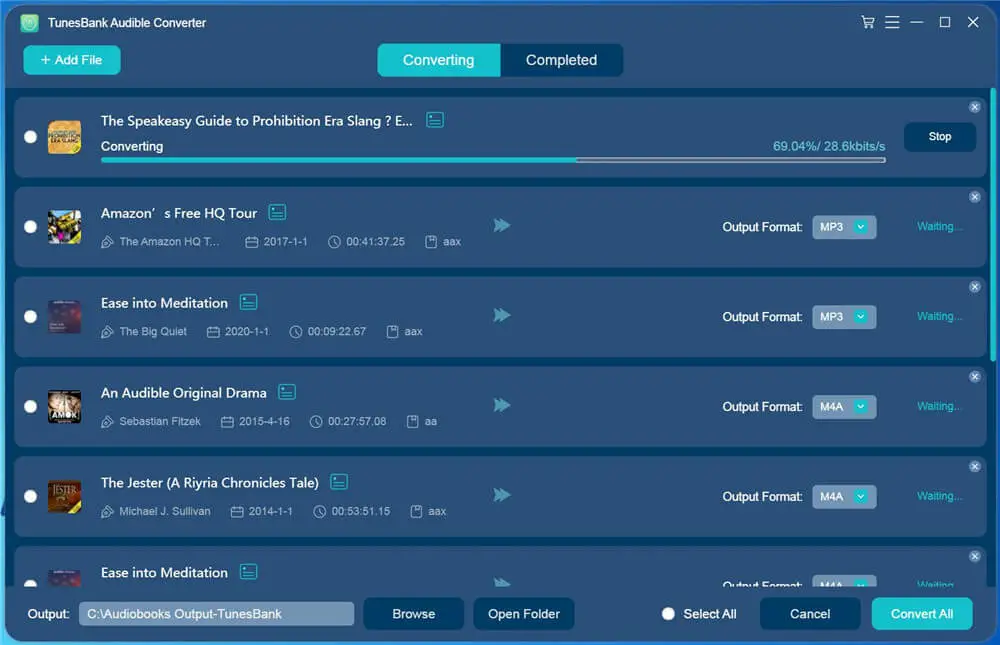This screenshot has width=1000, height=645.
Task: Select The Speakeasy Guide radio button
Action: pos(30,137)
